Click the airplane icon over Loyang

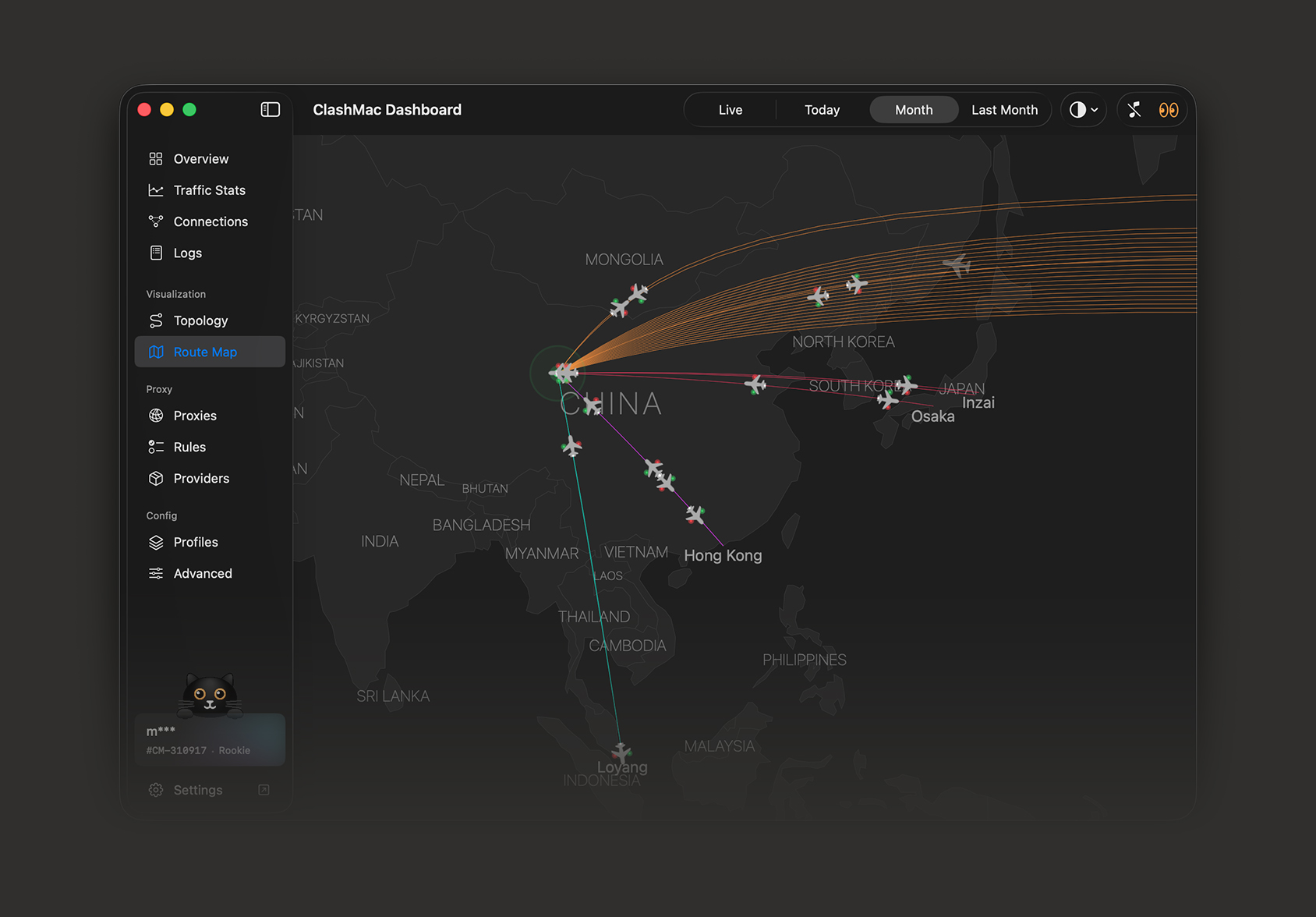coord(621,752)
